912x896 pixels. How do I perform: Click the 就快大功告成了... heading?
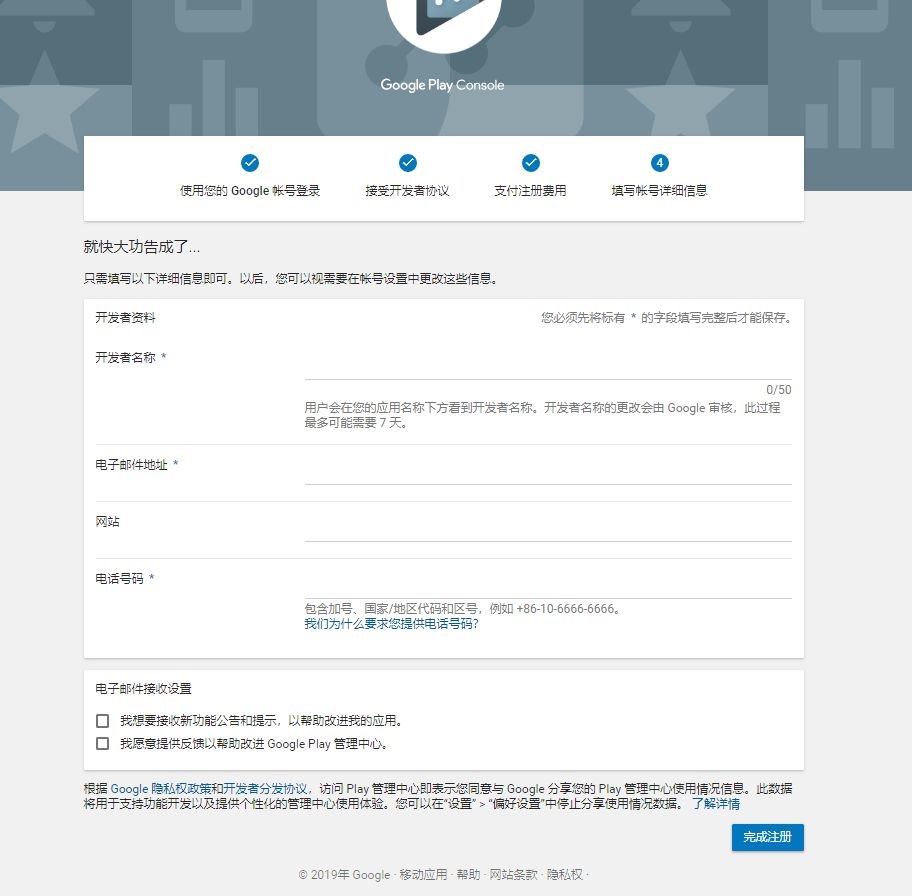[141, 247]
